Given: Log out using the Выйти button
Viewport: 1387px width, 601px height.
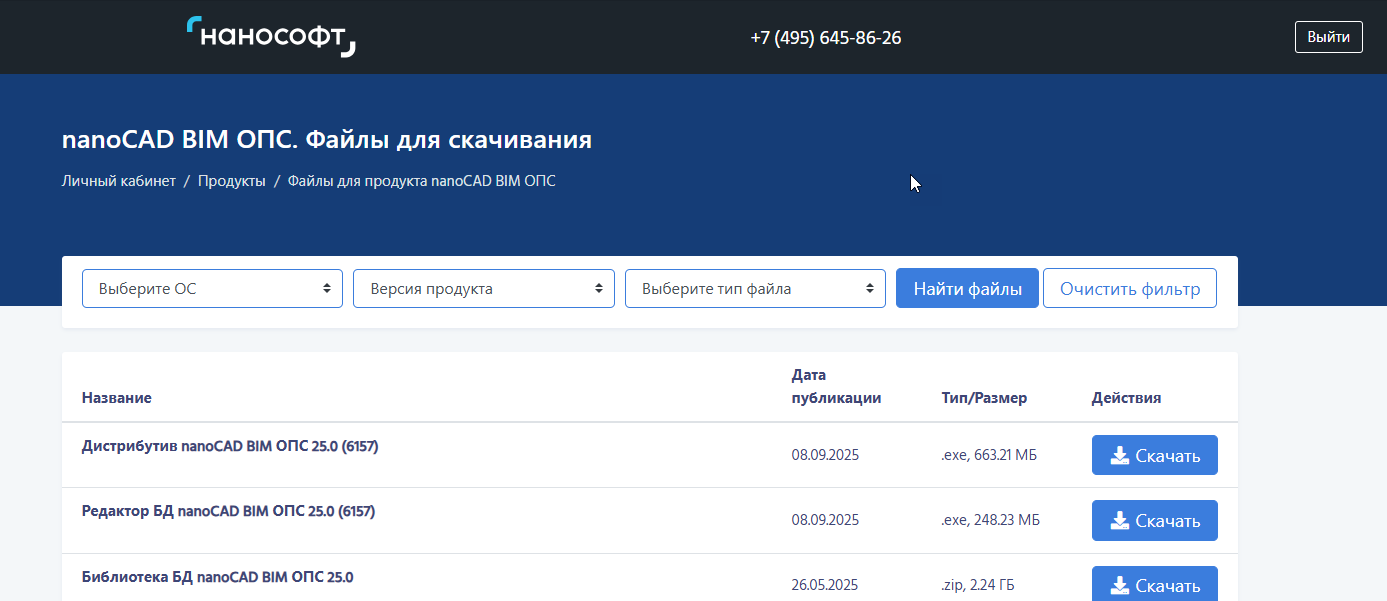Looking at the screenshot, I should click(x=1328, y=37).
